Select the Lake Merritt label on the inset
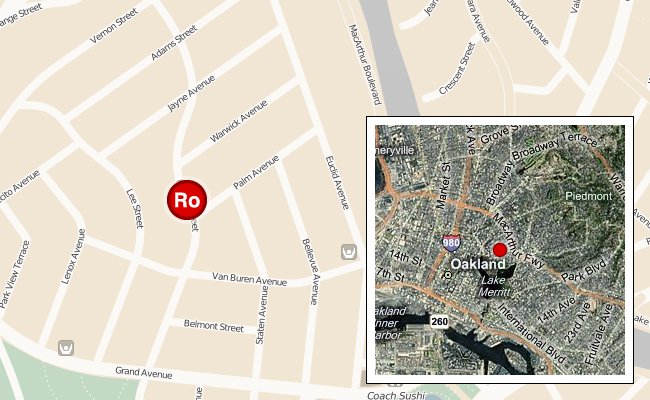The width and height of the screenshot is (650, 400). click(494, 286)
